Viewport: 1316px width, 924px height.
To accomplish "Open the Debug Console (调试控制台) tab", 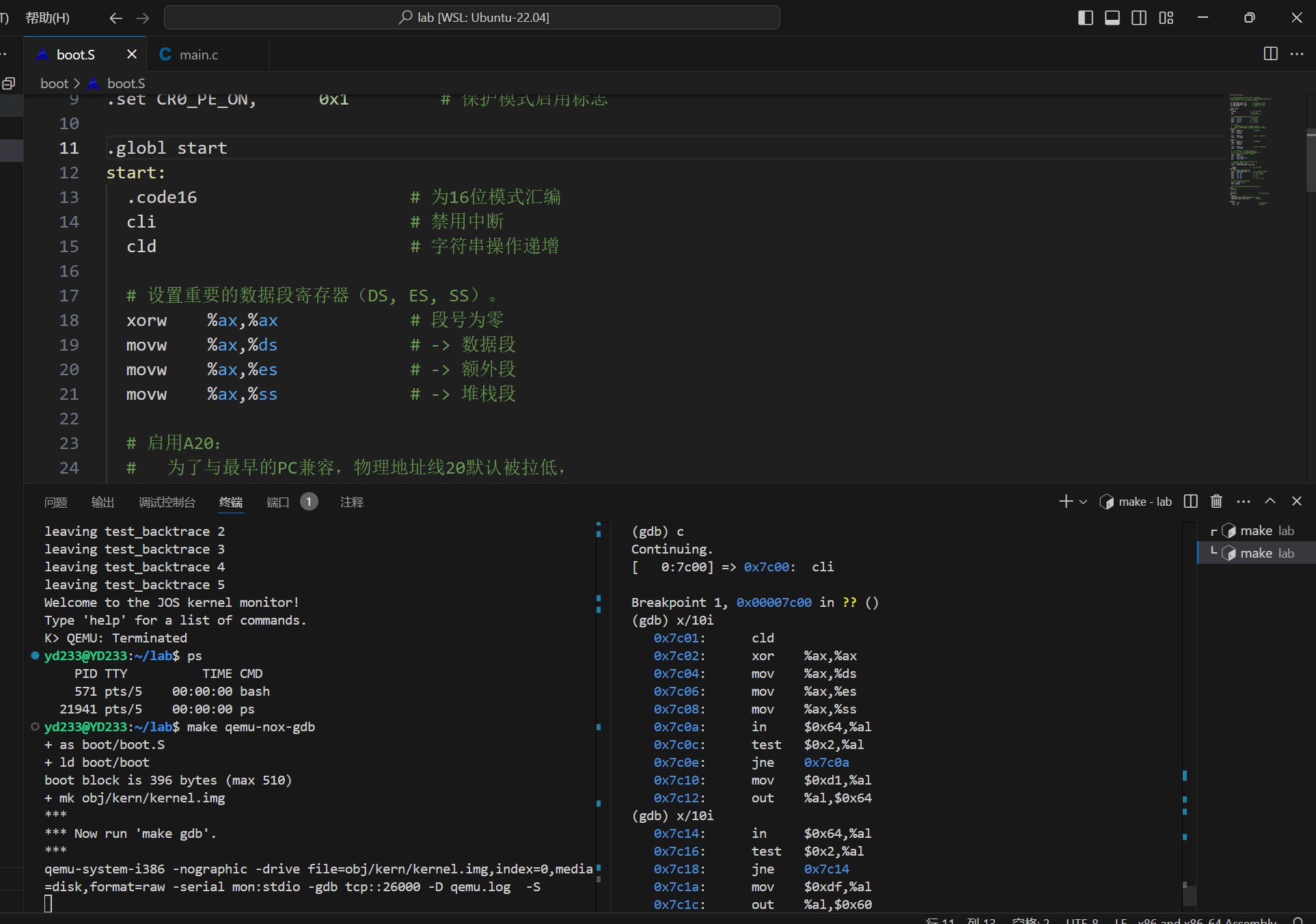I will click(x=167, y=502).
